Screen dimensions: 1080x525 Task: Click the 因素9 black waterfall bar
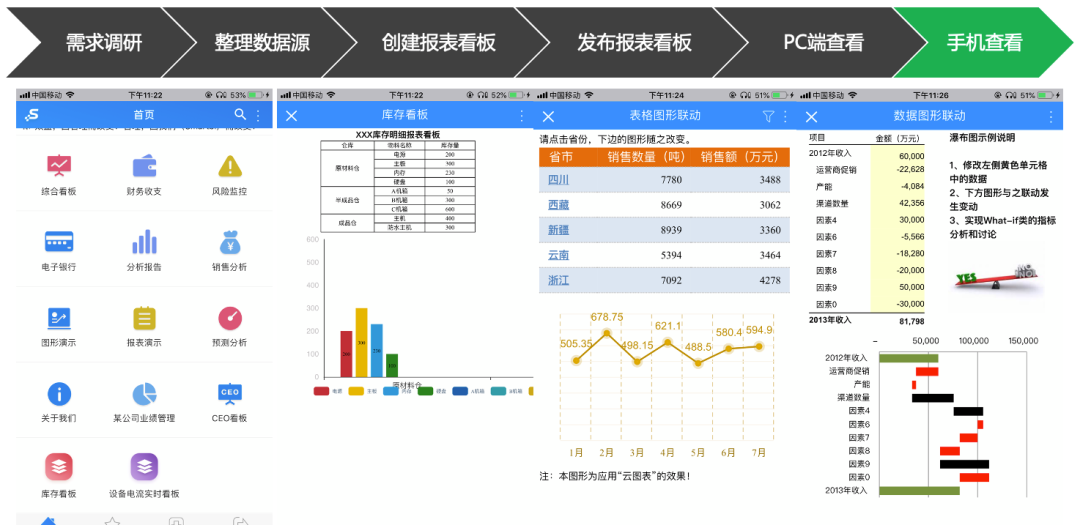tap(964, 464)
